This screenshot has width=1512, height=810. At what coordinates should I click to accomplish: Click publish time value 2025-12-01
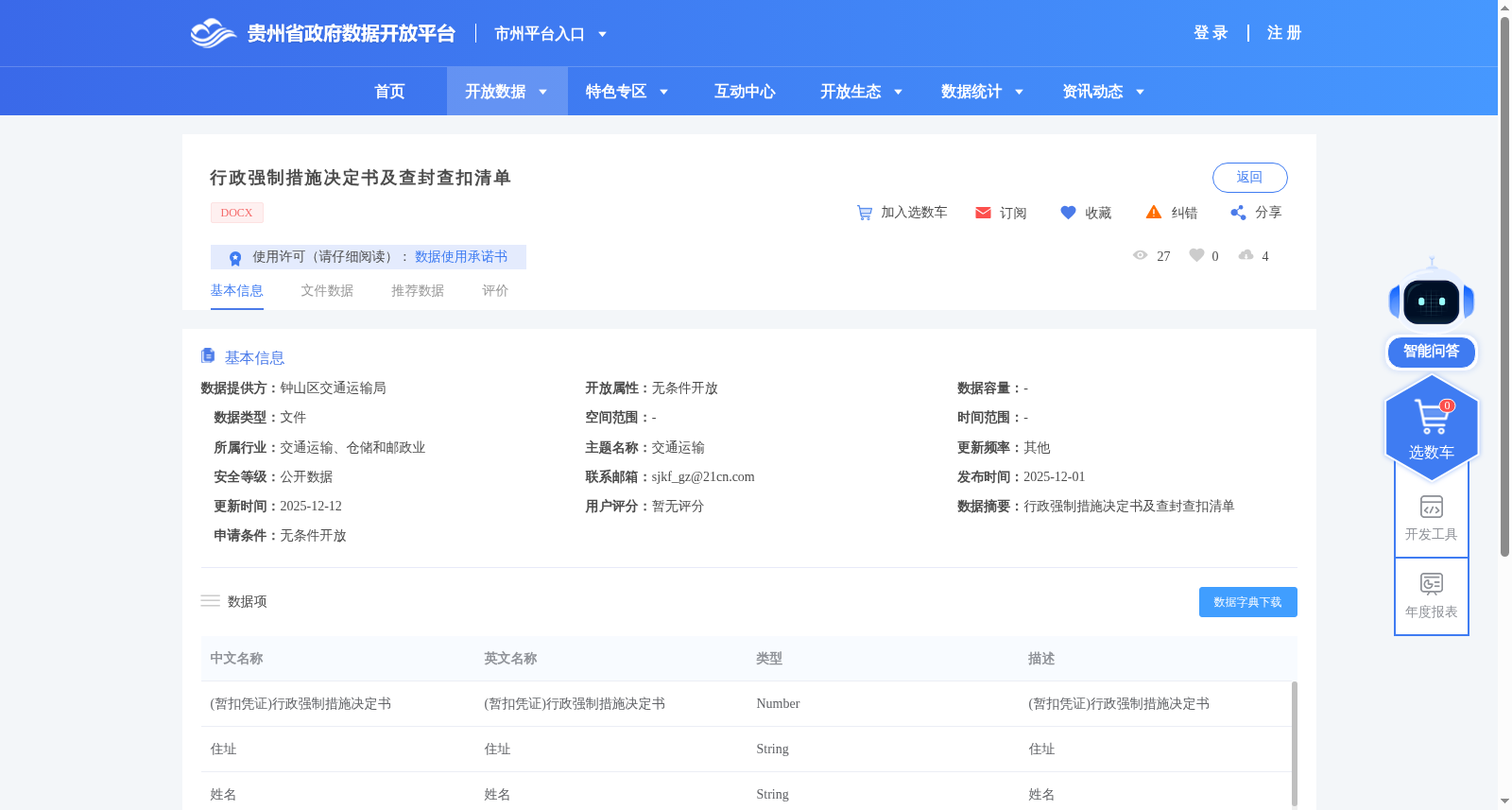pos(1055,477)
